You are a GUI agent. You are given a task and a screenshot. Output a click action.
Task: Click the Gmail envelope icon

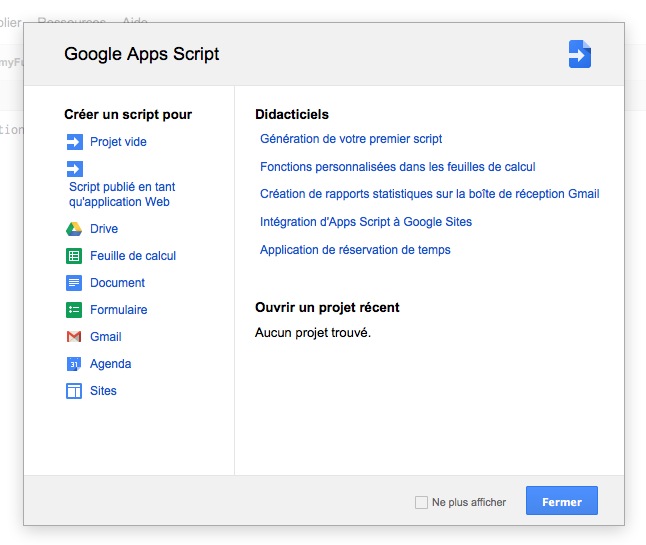[74, 337]
